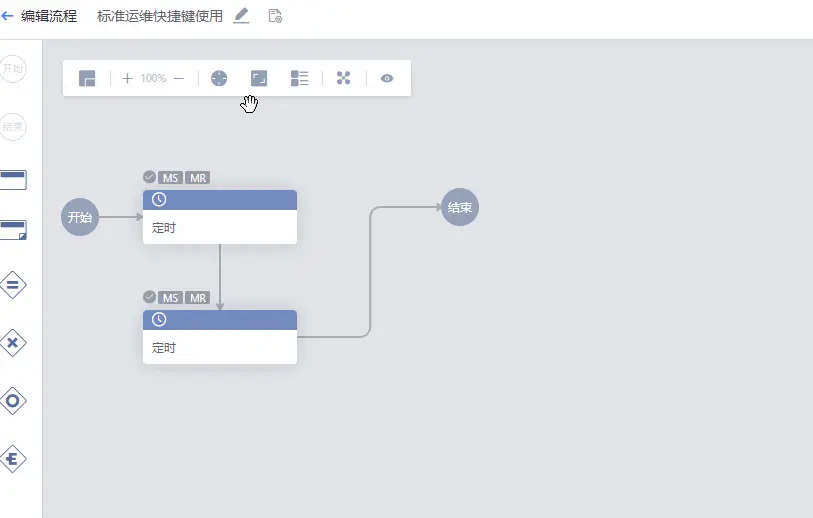Click the crosshair locate icon in toolbar
This screenshot has width=813, height=518.
point(219,78)
